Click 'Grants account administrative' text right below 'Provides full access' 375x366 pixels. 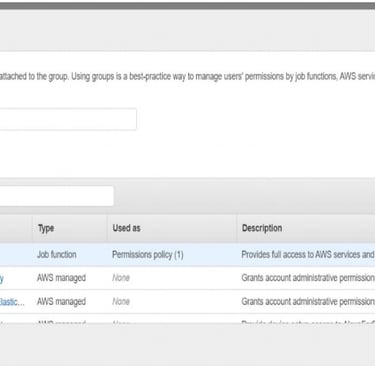click(308, 278)
